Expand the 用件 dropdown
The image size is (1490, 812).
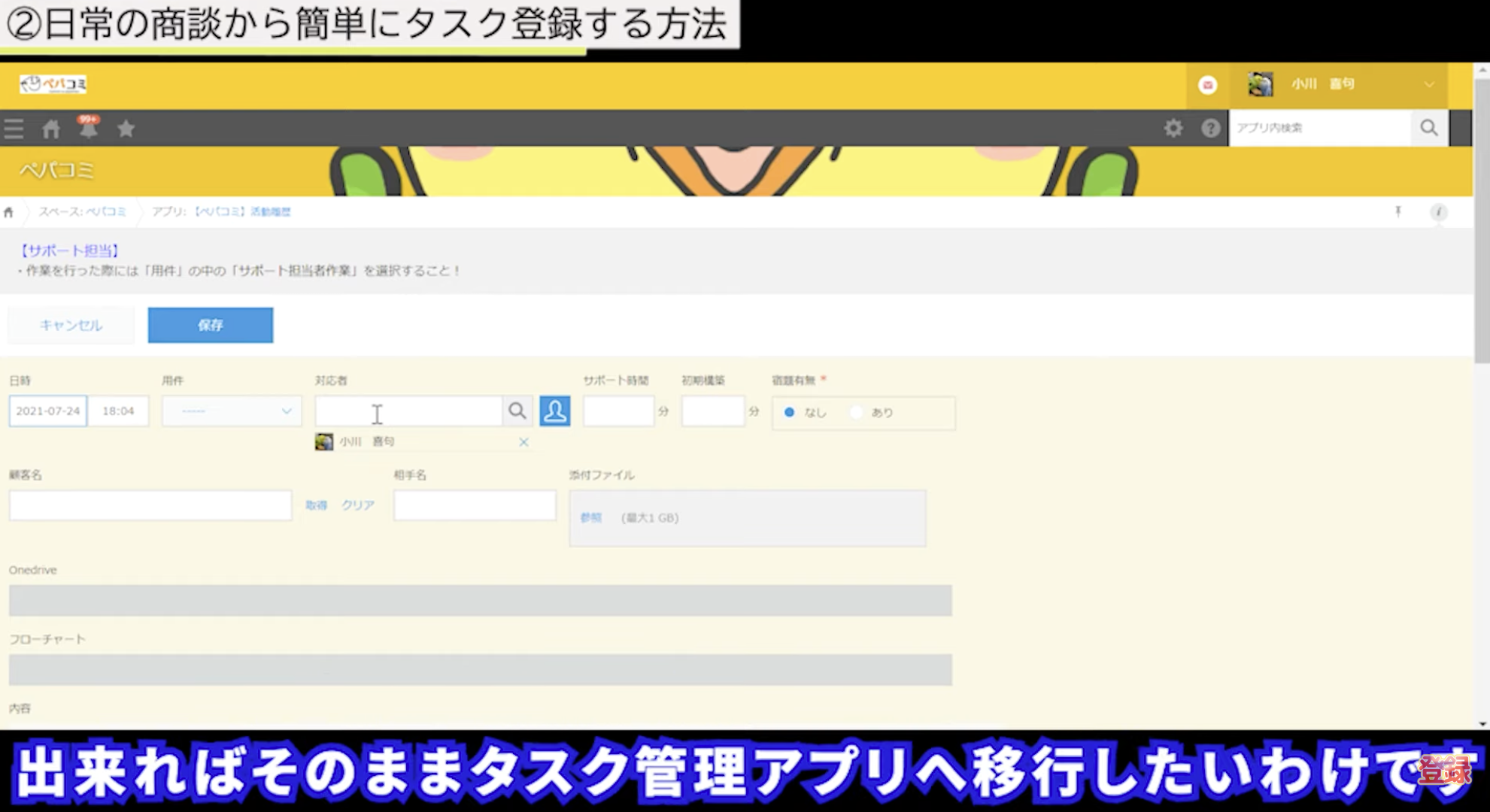pos(231,411)
